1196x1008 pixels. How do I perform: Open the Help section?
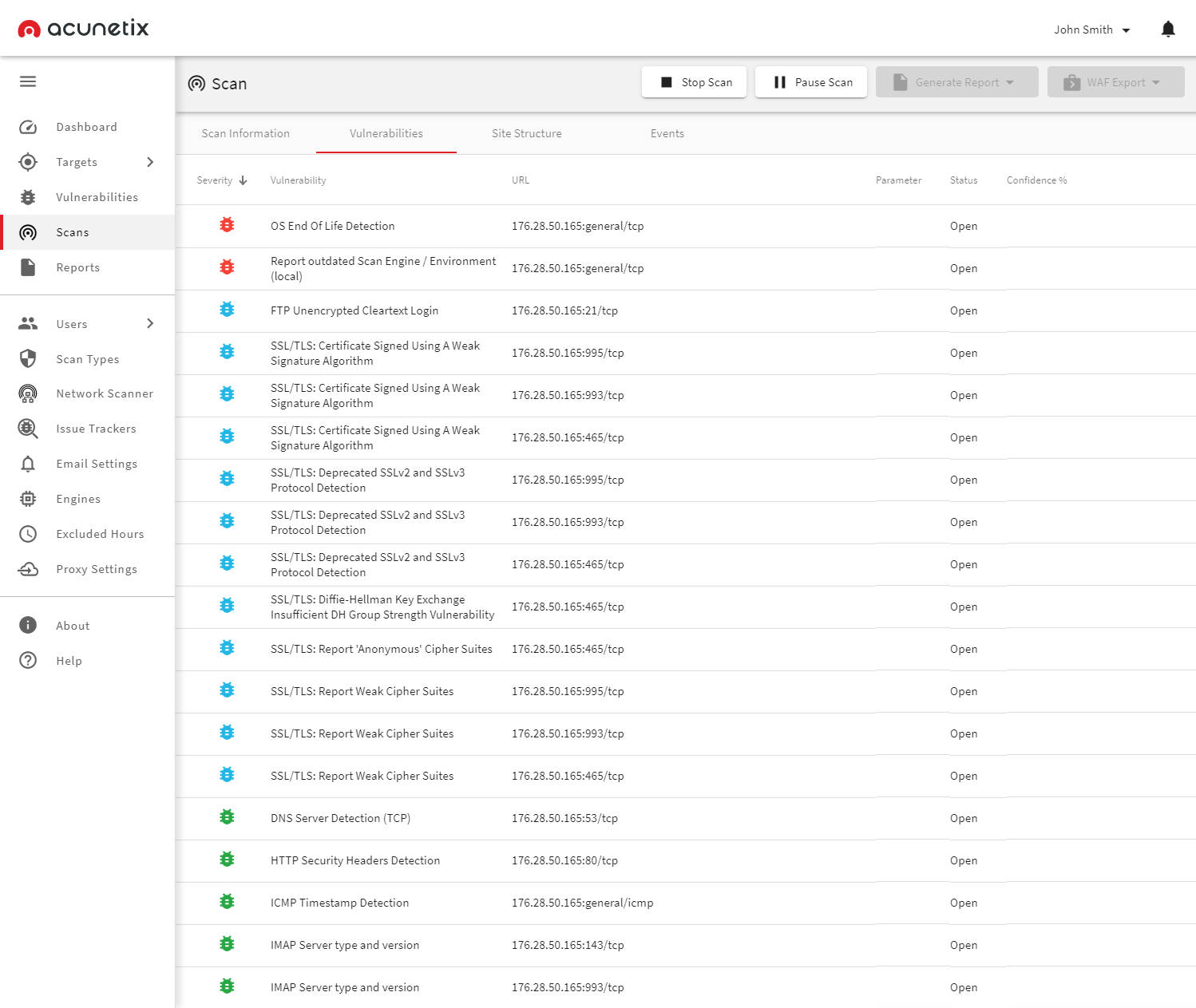click(69, 661)
